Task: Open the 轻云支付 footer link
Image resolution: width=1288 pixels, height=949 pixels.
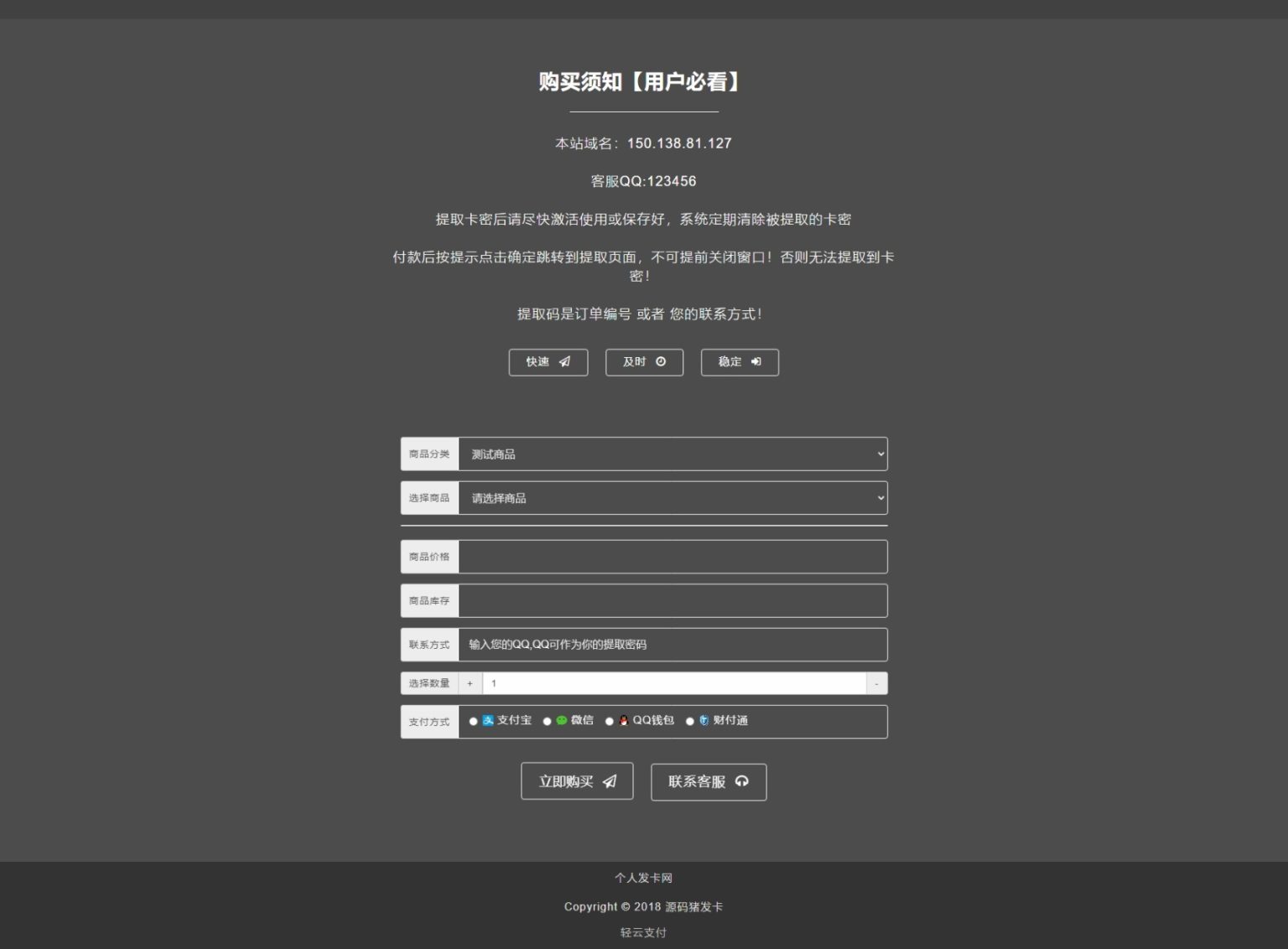Action: (x=643, y=932)
